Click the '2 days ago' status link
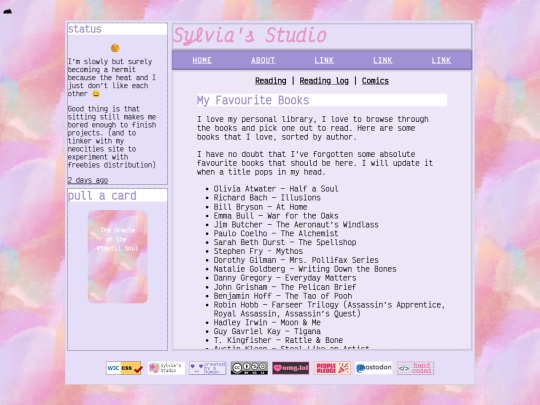 [88, 180]
